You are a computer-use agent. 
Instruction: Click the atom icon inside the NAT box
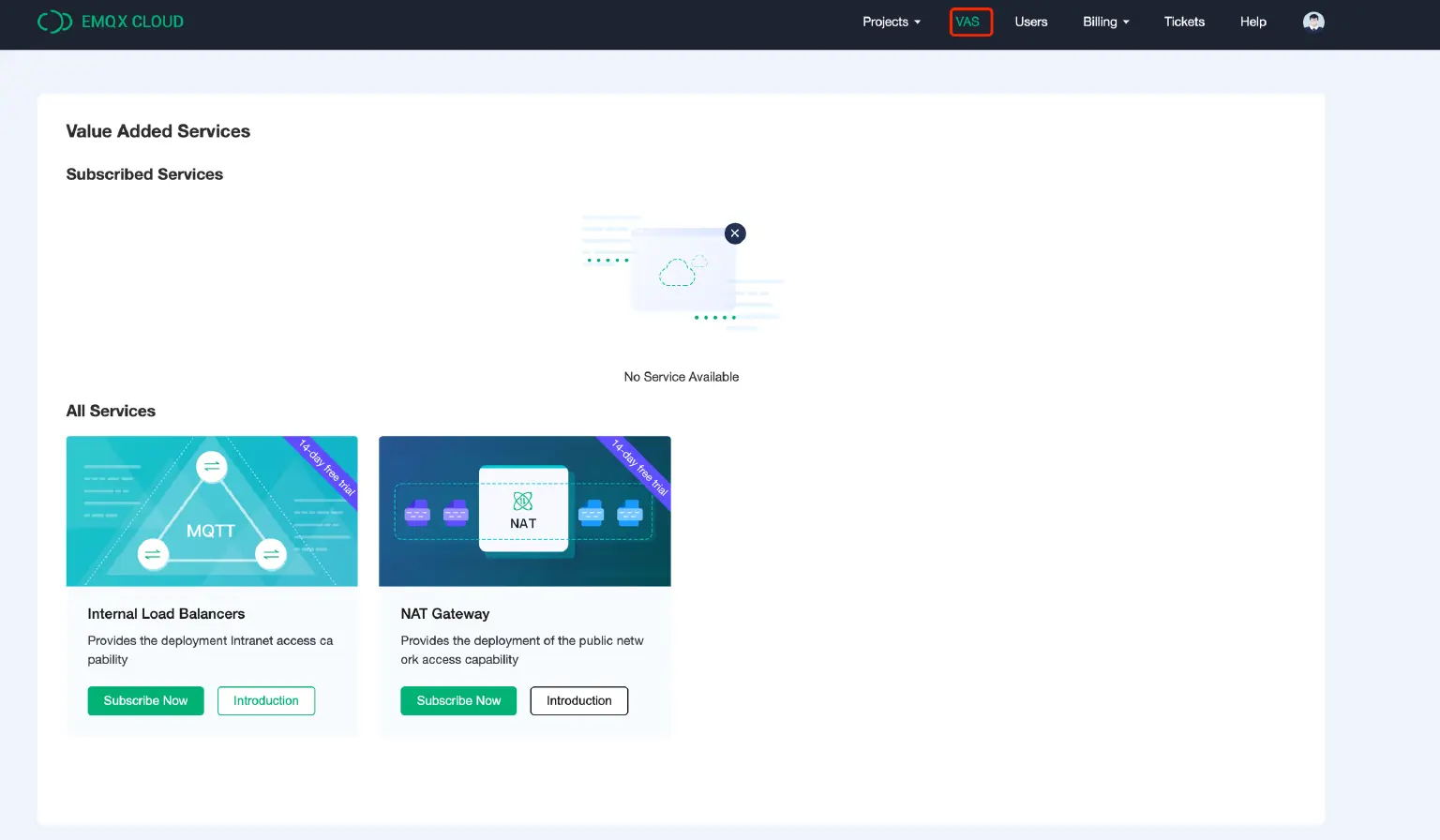(x=523, y=500)
